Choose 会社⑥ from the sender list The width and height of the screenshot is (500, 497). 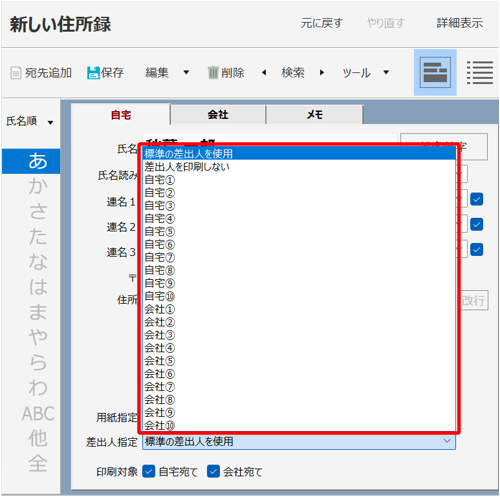(299, 374)
